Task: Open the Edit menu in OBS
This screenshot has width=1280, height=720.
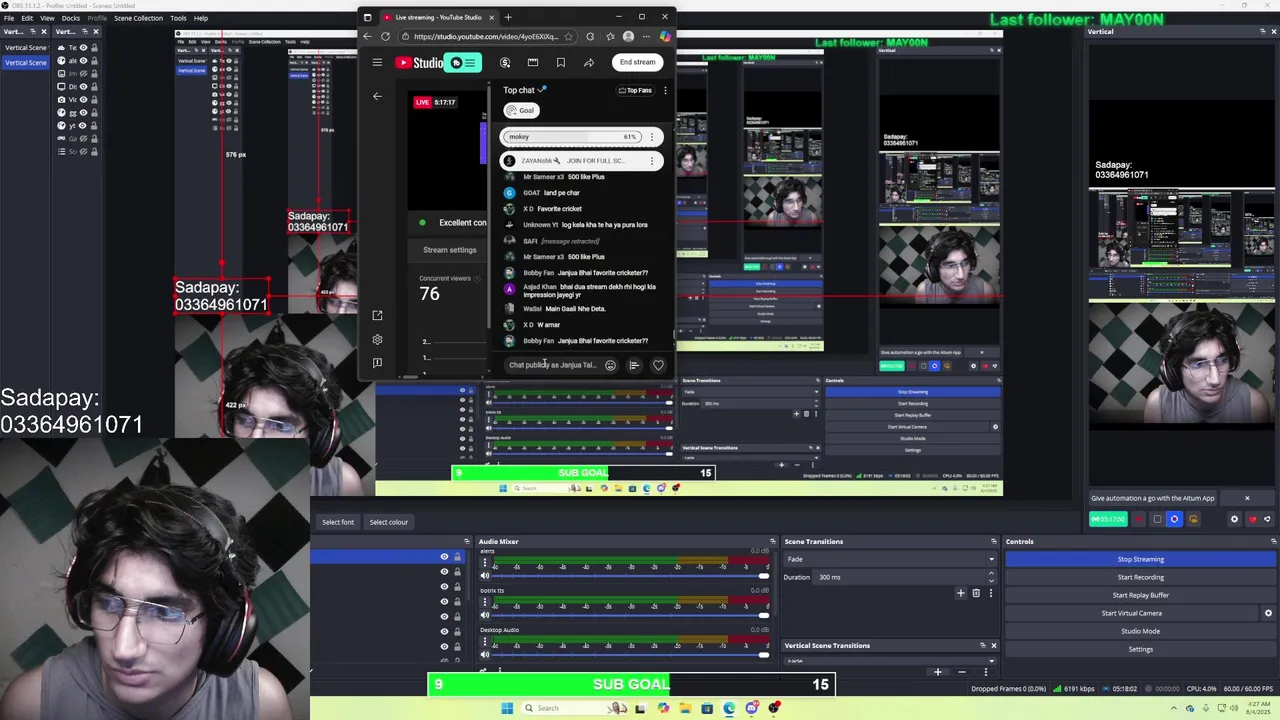Action: coord(27,18)
